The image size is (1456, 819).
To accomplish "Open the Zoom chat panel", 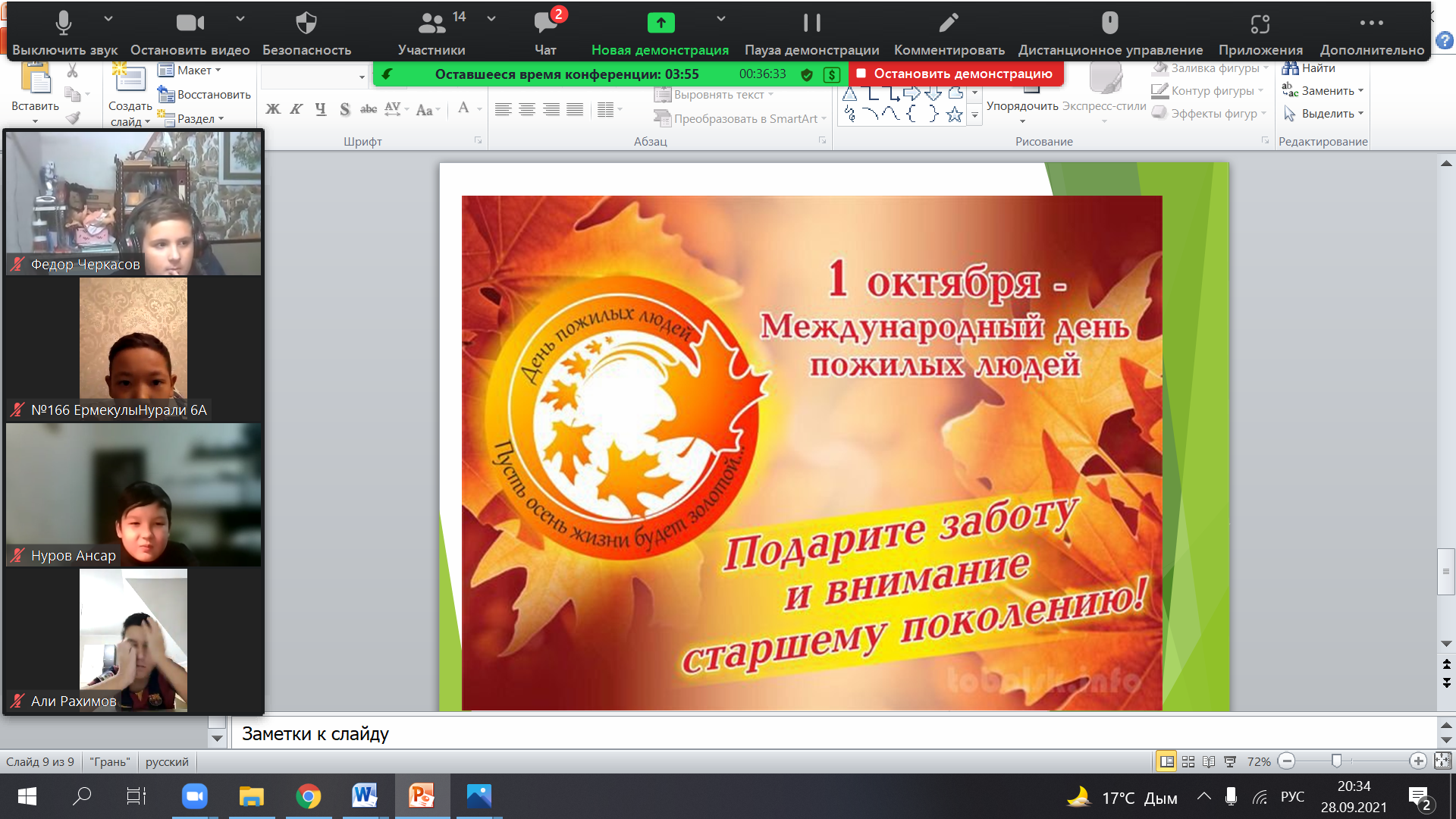I will [x=545, y=24].
